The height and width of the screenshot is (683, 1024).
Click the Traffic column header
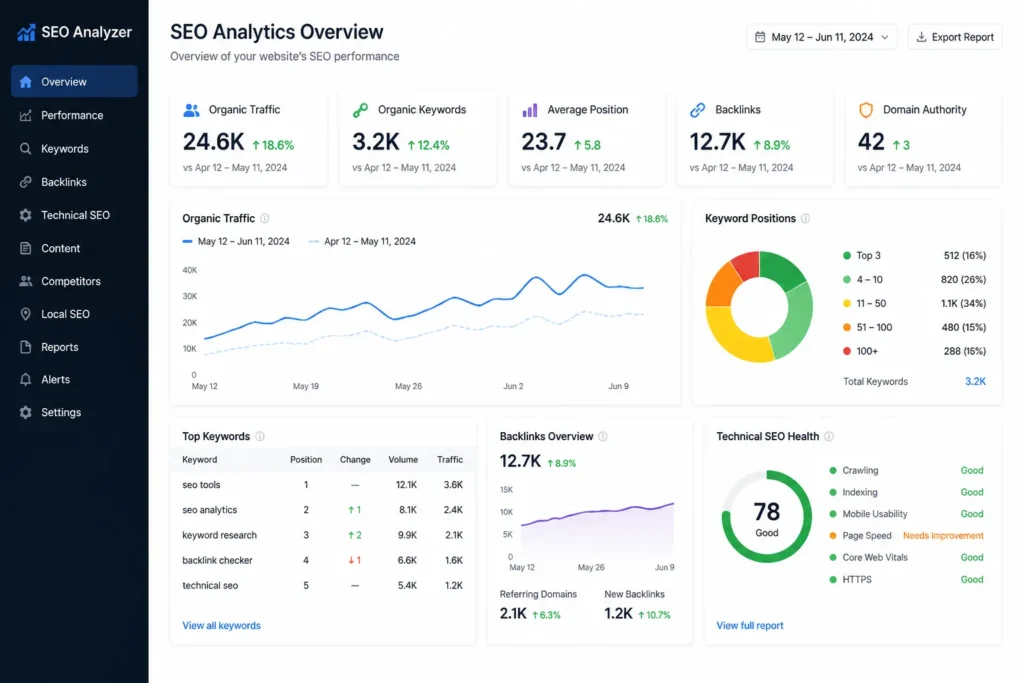click(x=450, y=460)
